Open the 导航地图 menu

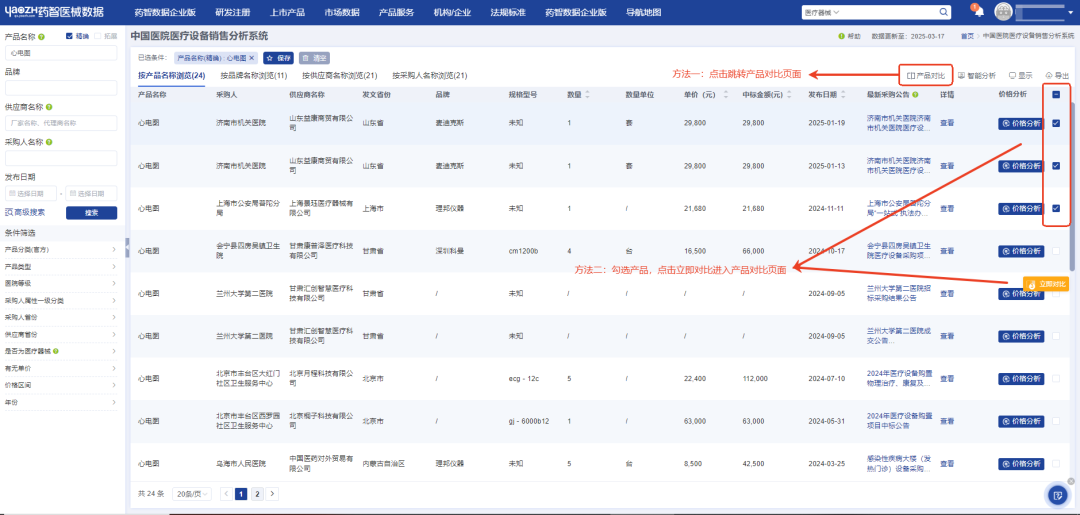coord(643,12)
